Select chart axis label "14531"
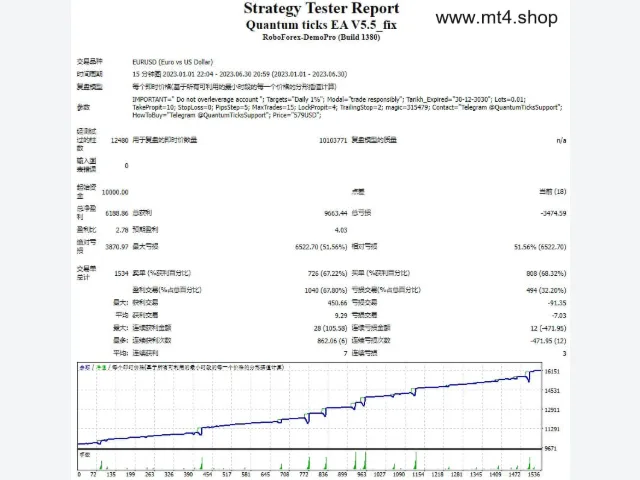Screen dimensions: 640x480 tap(552, 391)
